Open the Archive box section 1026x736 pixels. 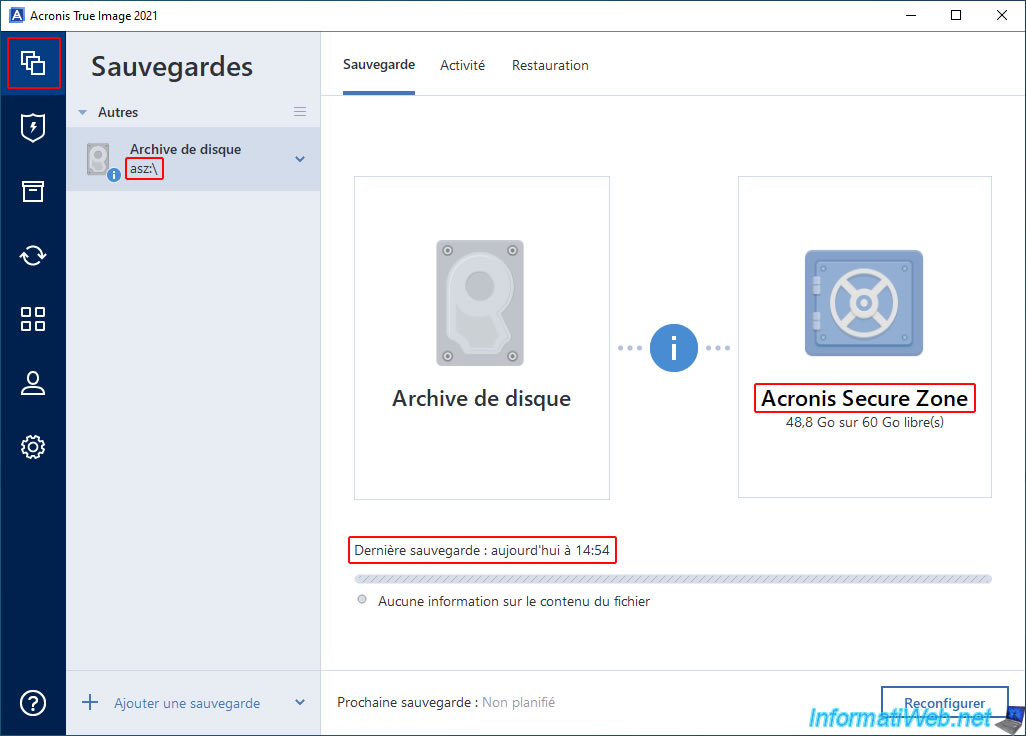(33, 192)
